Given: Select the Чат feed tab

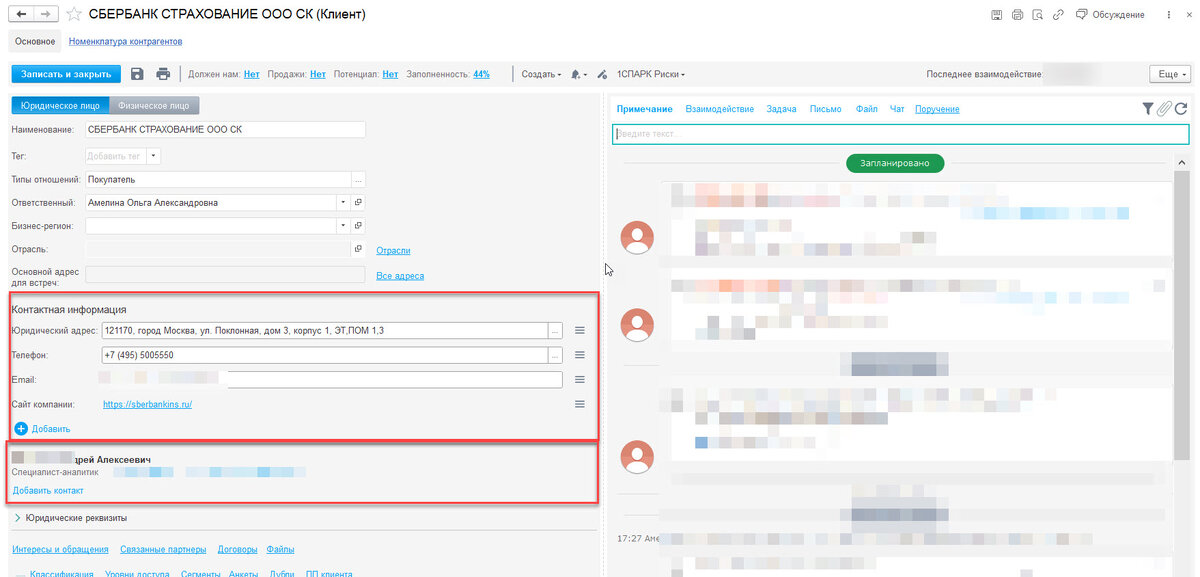Looking at the screenshot, I should (897, 109).
